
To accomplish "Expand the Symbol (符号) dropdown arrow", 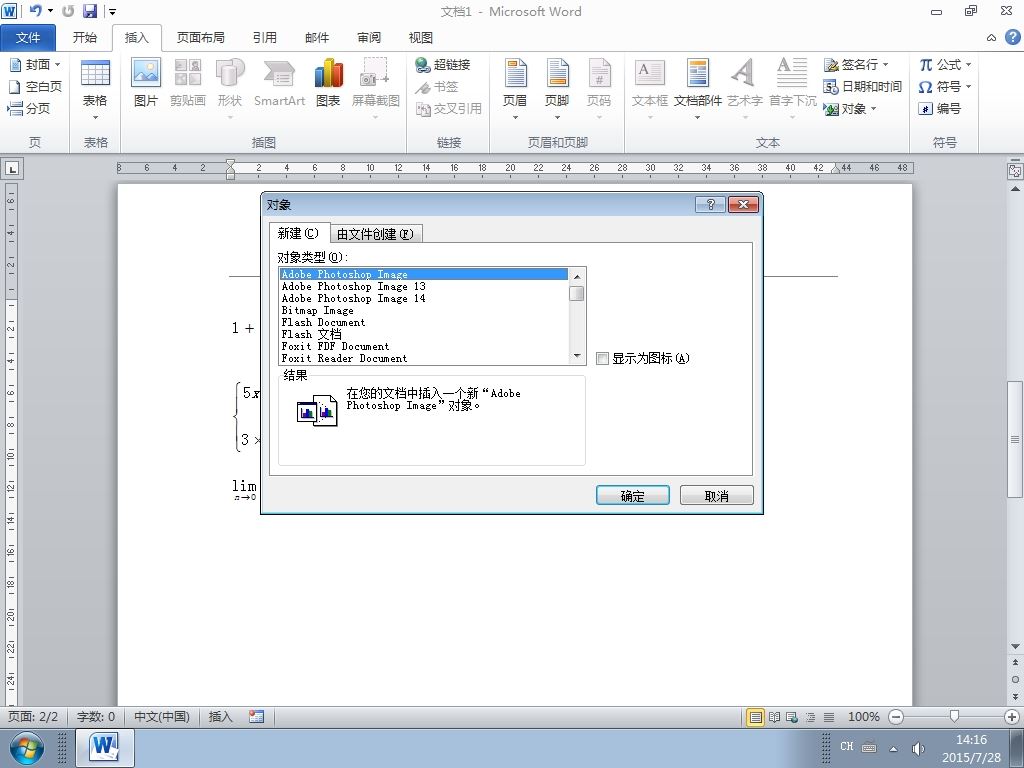I will point(968,86).
